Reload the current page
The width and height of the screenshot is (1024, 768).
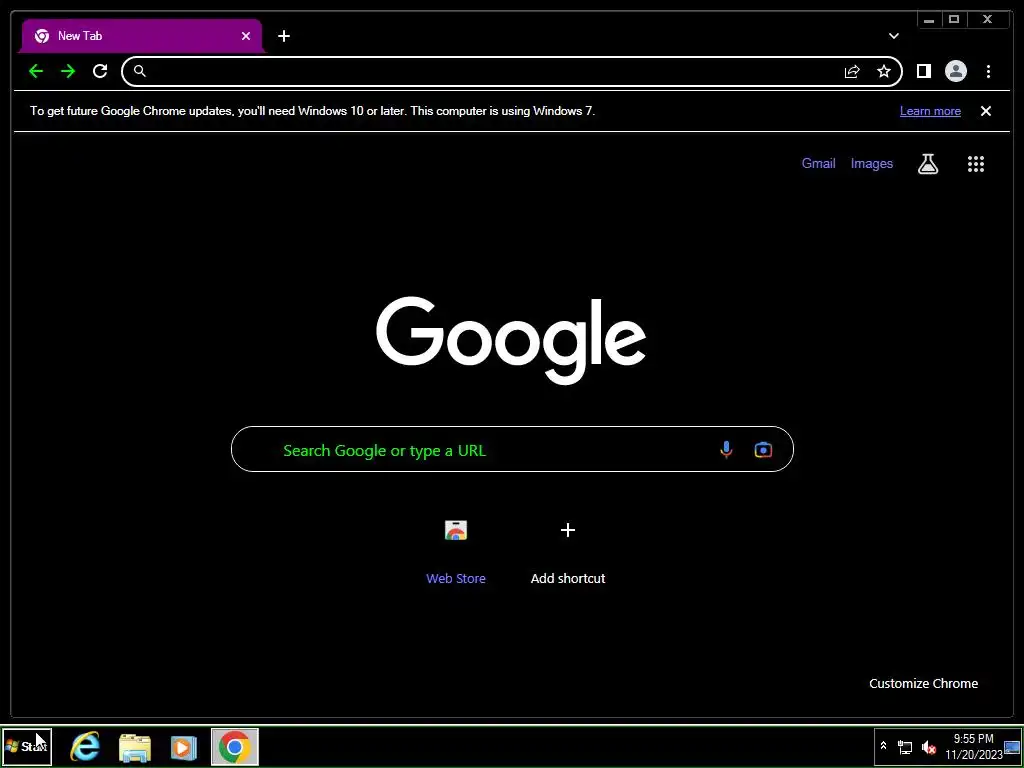[100, 71]
